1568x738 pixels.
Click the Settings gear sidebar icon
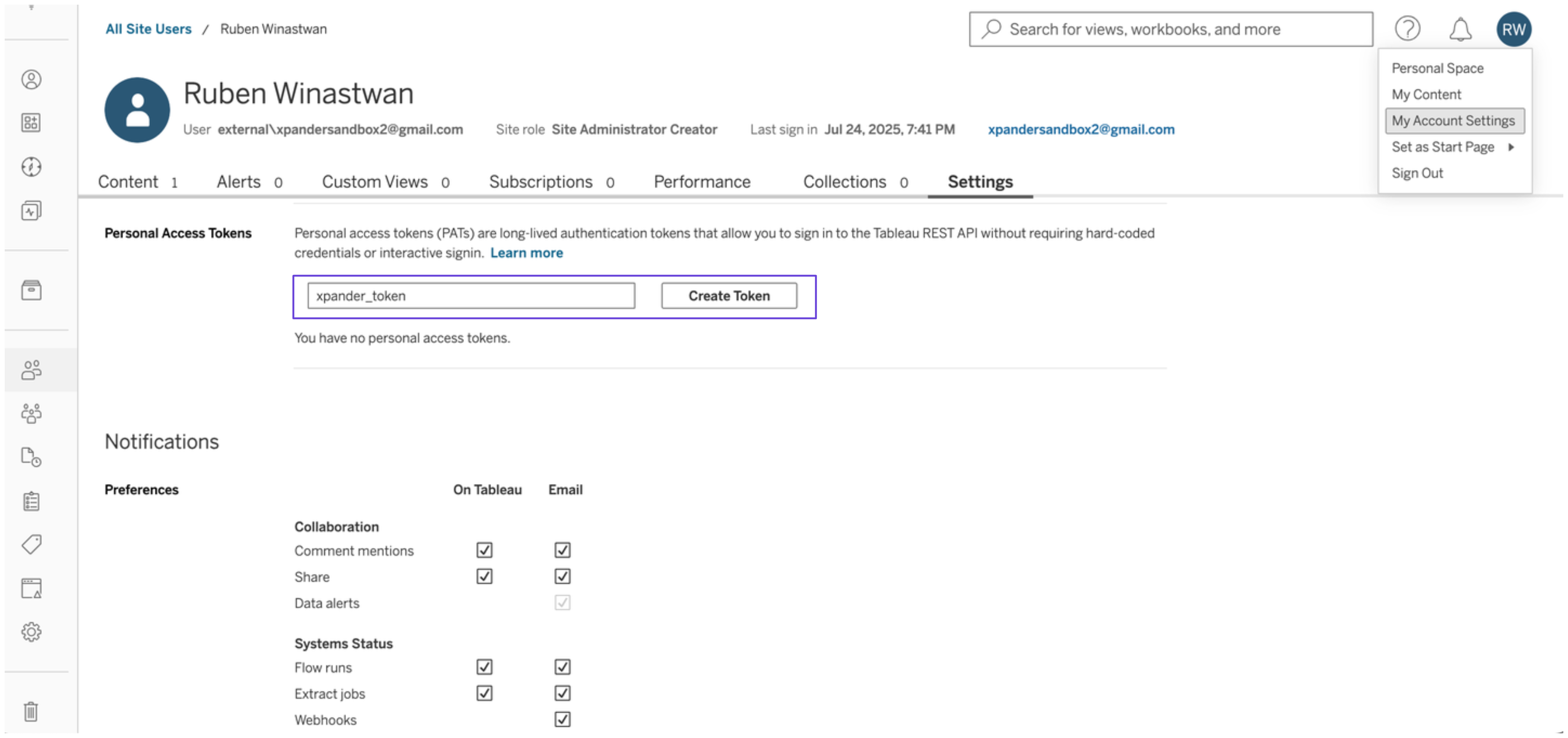click(x=32, y=632)
